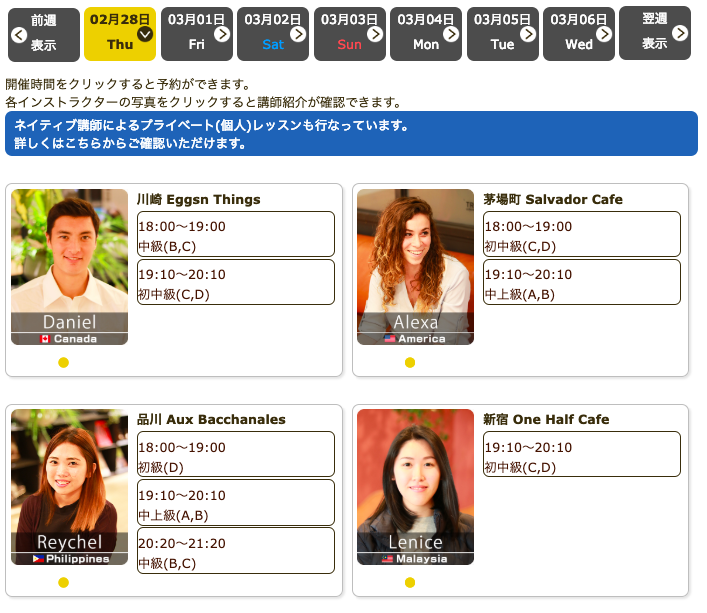
Task: Click Lenice's instructor photo
Action: (x=415, y=486)
